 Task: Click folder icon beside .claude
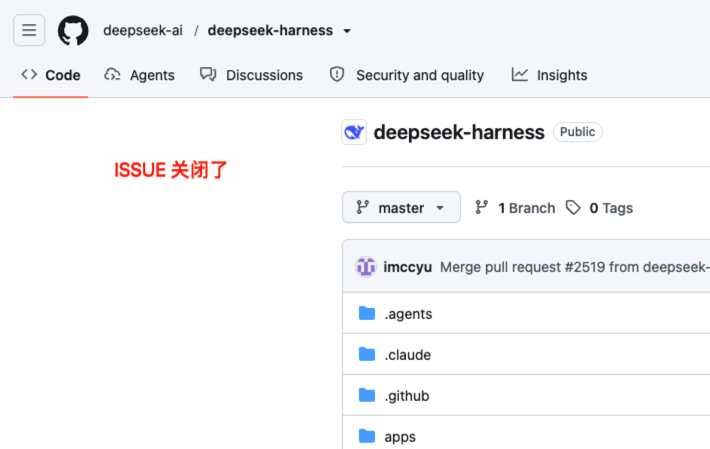(367, 354)
